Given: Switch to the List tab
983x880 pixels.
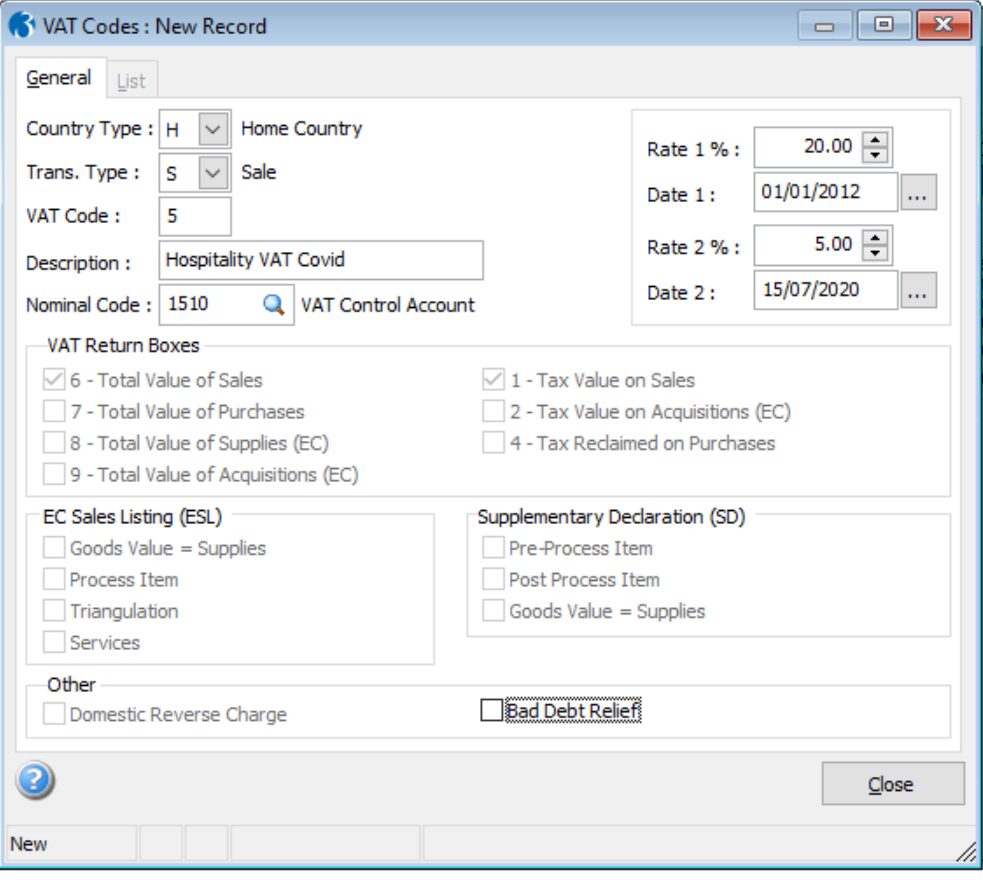Looking at the screenshot, I should (131, 81).
